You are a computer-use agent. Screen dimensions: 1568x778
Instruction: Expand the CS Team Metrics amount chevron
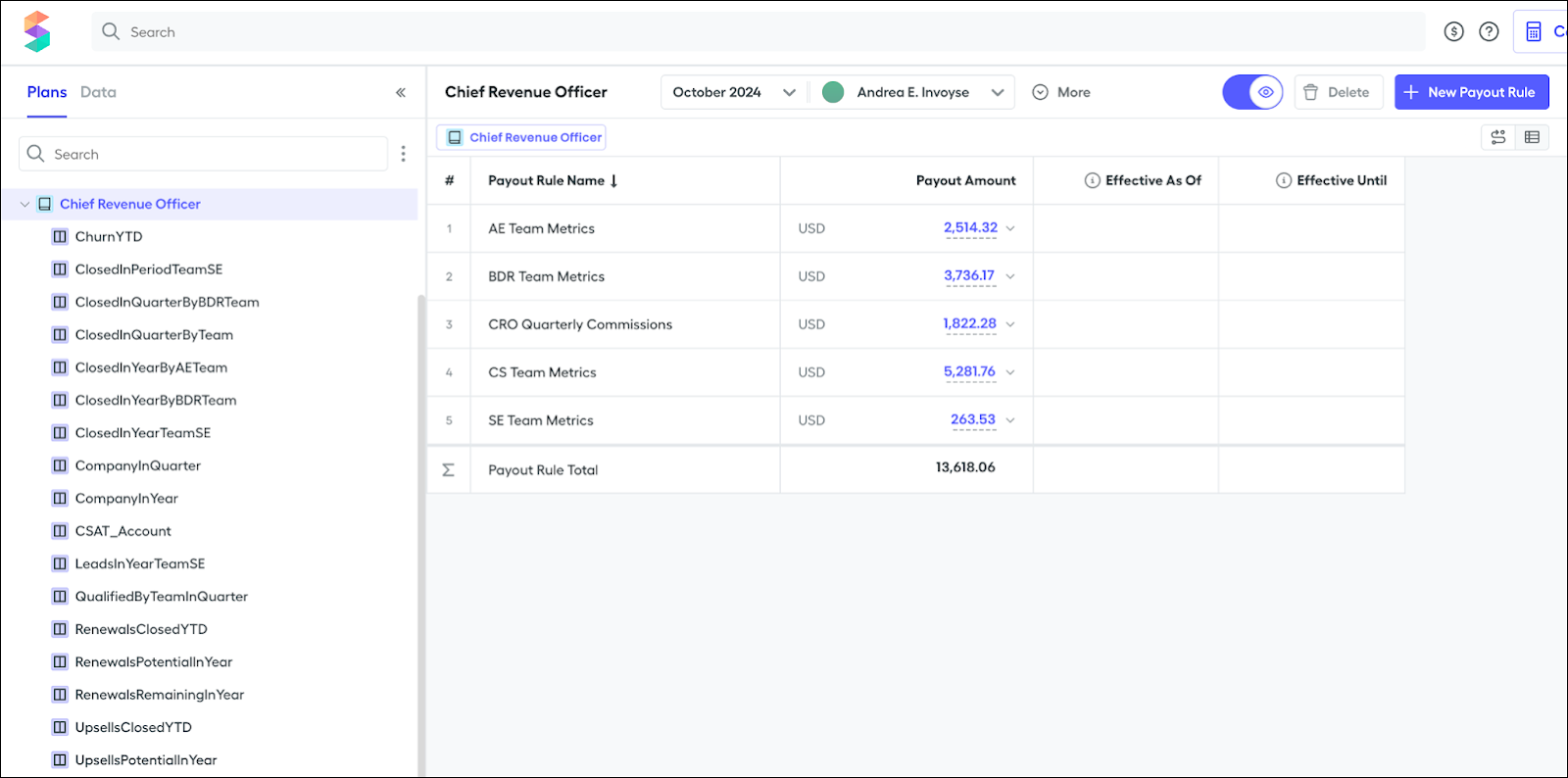(1010, 372)
